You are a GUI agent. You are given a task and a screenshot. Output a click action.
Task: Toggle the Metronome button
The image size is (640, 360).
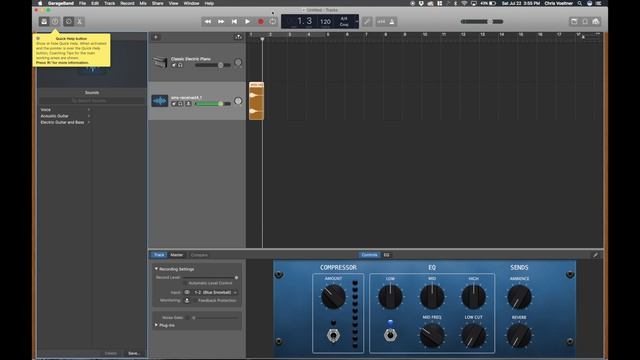pos(392,21)
